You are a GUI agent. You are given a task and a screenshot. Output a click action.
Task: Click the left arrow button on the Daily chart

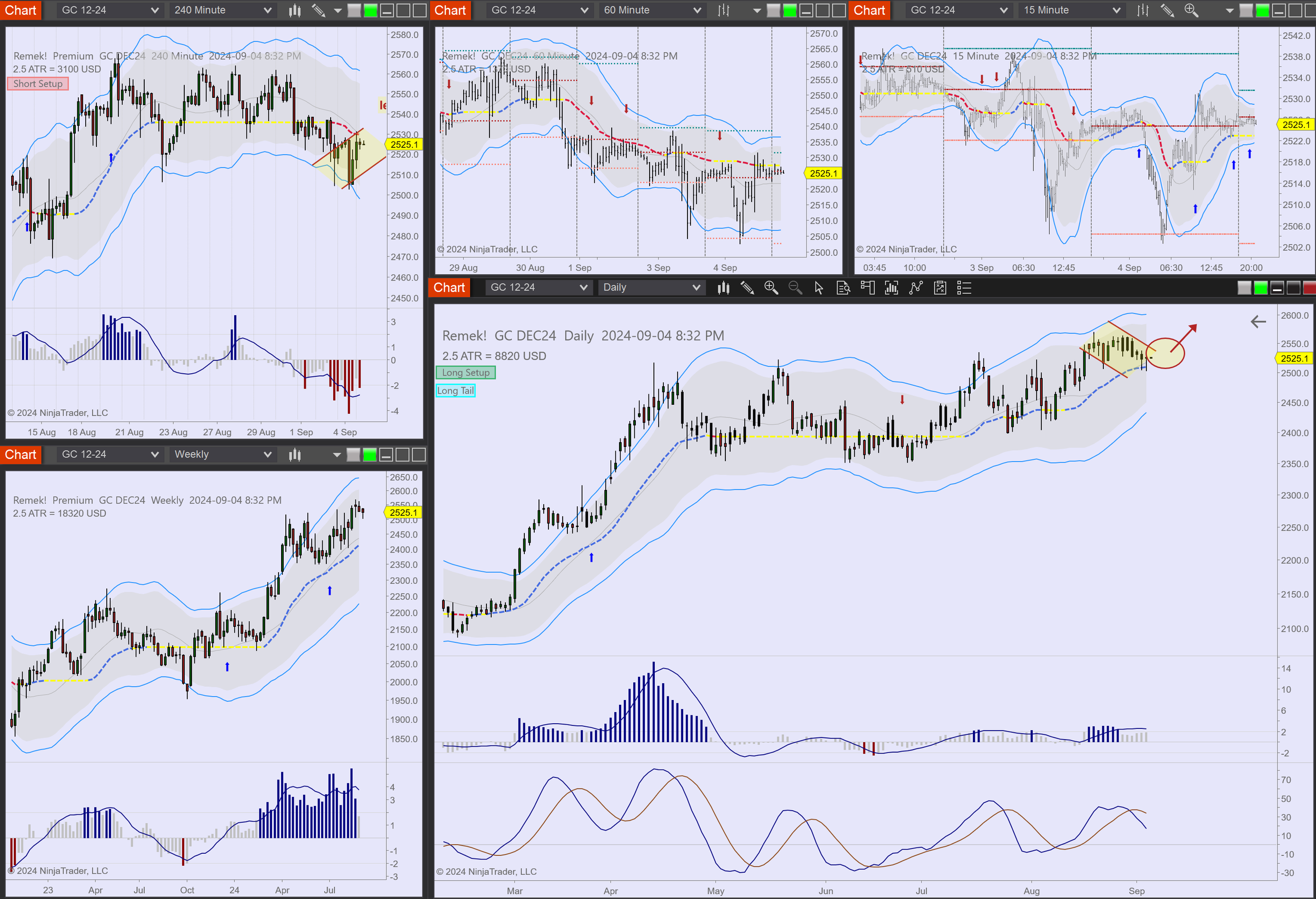coord(1258,322)
